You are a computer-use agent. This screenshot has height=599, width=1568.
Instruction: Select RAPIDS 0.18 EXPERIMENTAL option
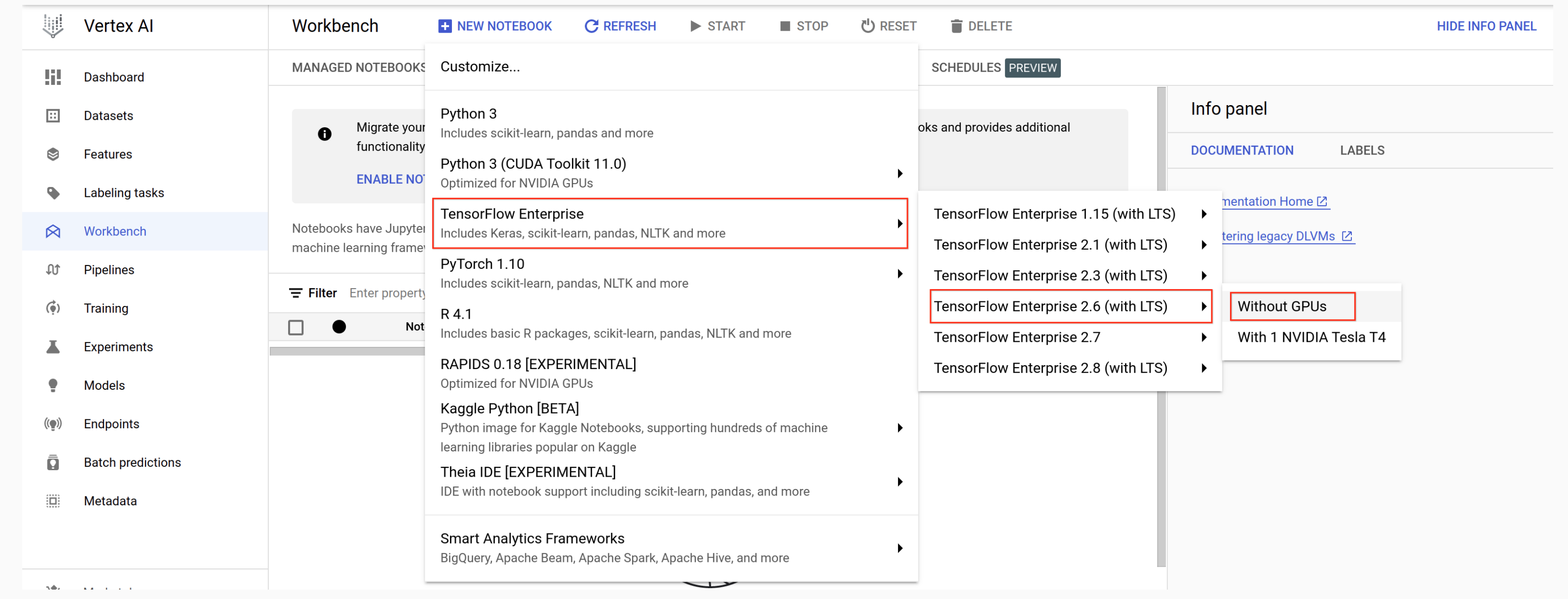click(x=671, y=373)
